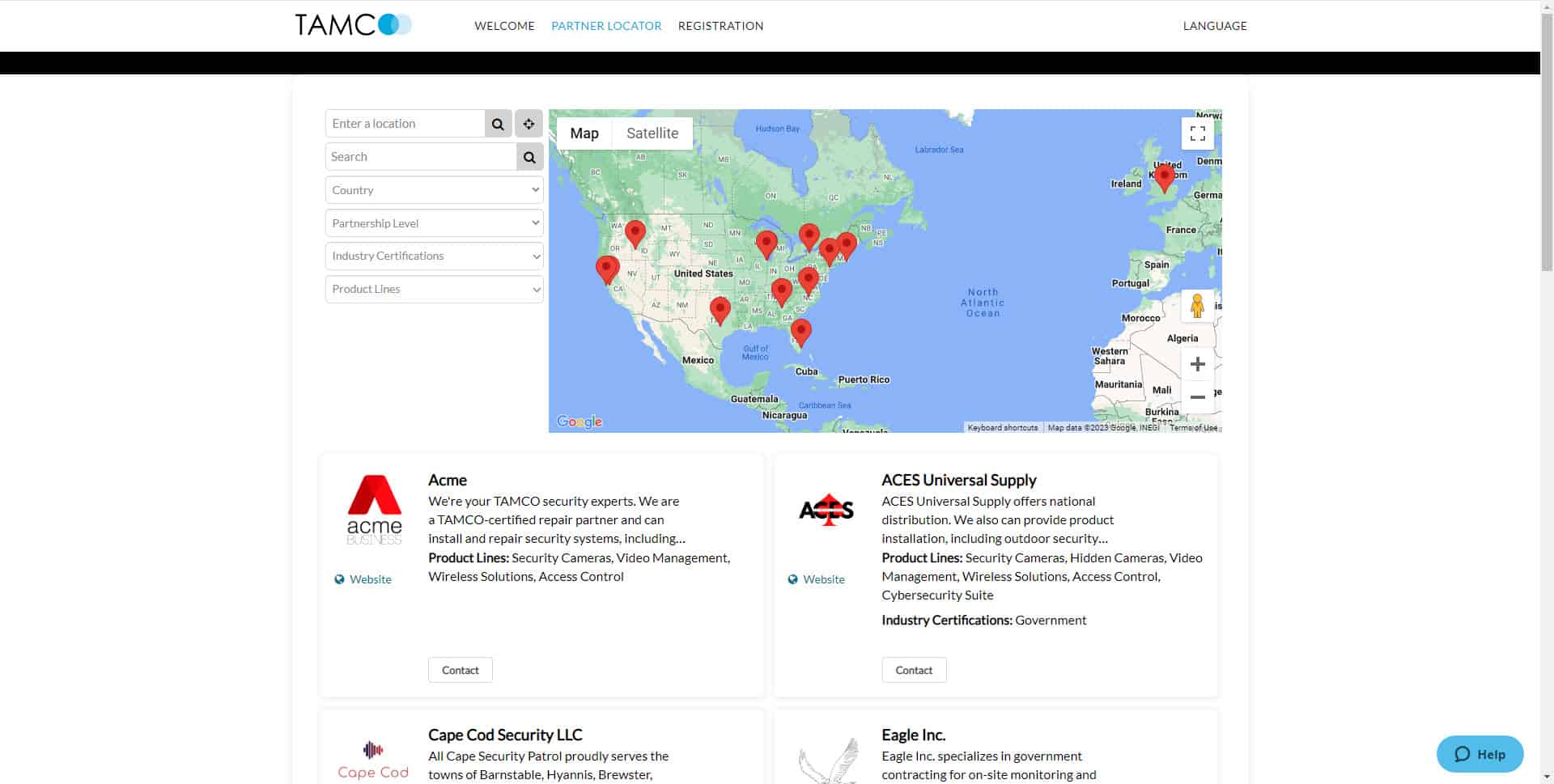Click the Enter a location field
1554x784 pixels.
[405, 124]
